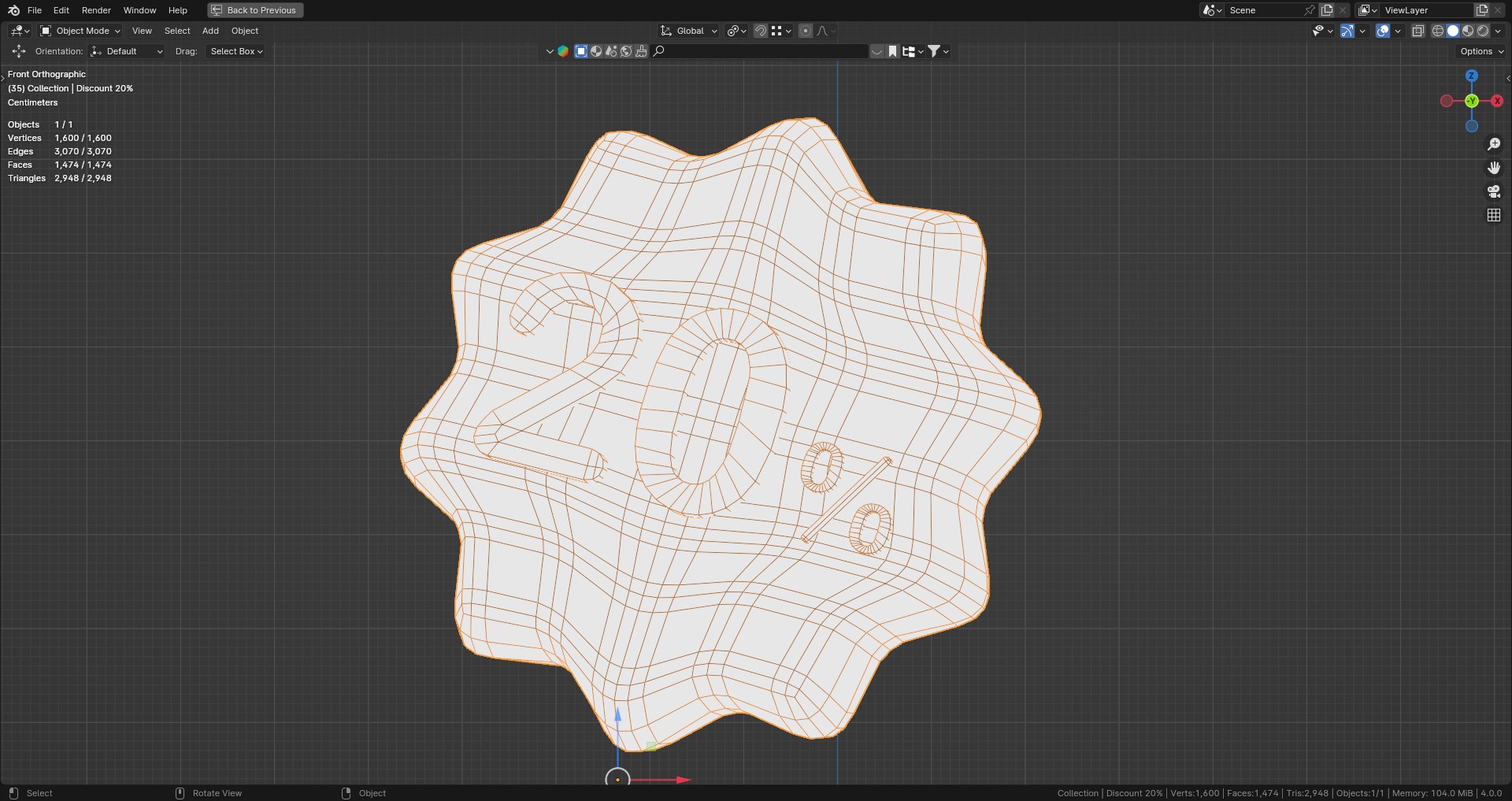The image size is (1512, 801).
Task: Toggle the brush filter icon
Action: 641,51
